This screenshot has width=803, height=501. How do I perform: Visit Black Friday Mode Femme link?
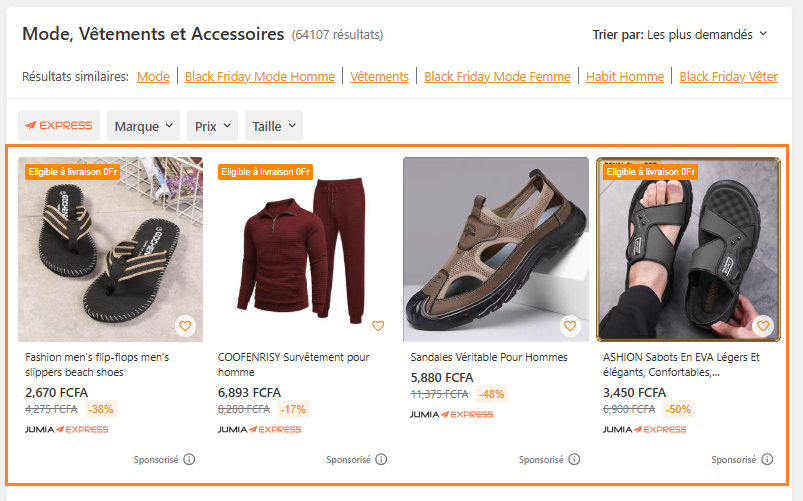pyautogui.click(x=497, y=77)
